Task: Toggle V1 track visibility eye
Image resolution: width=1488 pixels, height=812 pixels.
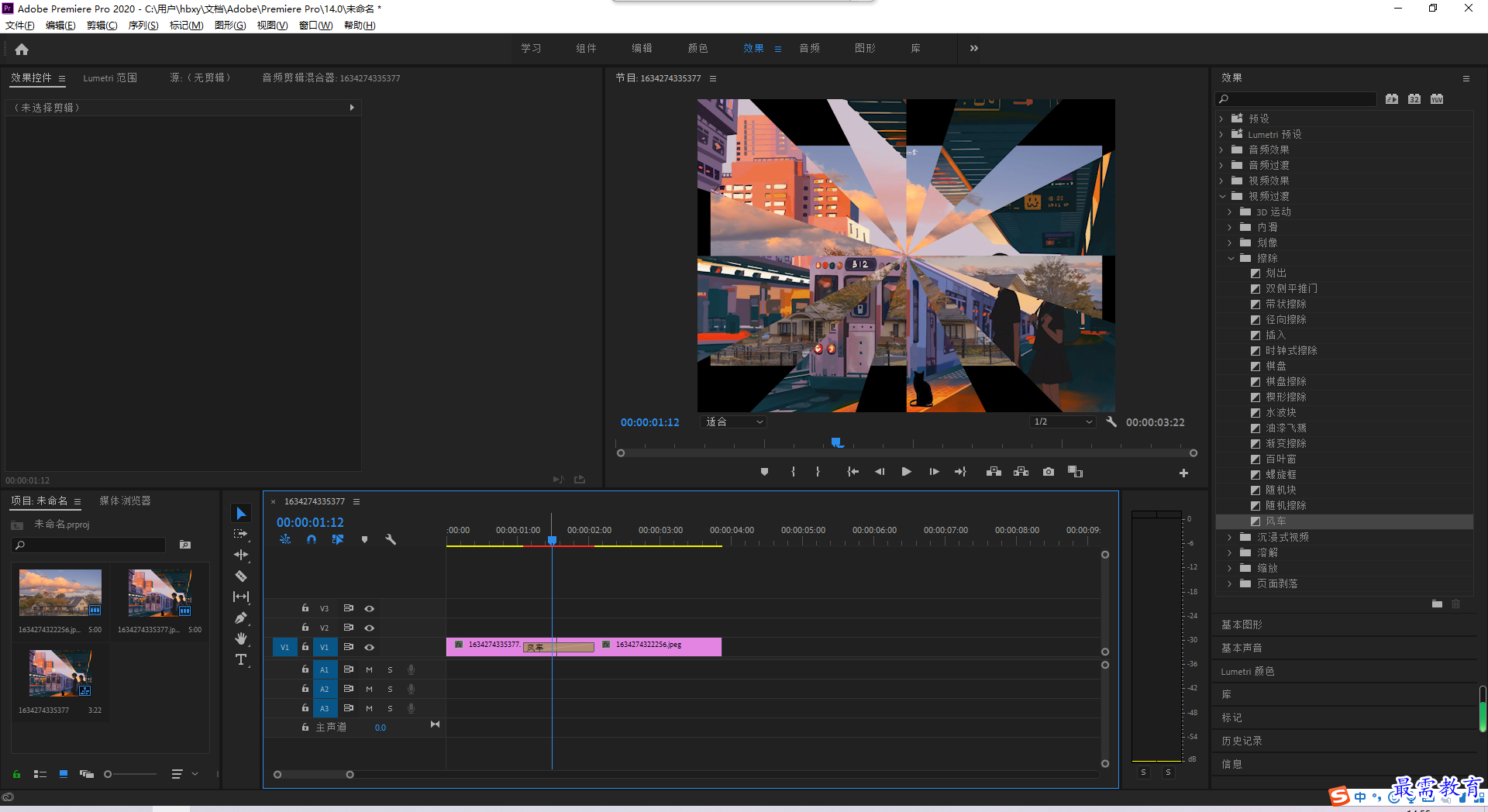Action: pyautogui.click(x=370, y=647)
